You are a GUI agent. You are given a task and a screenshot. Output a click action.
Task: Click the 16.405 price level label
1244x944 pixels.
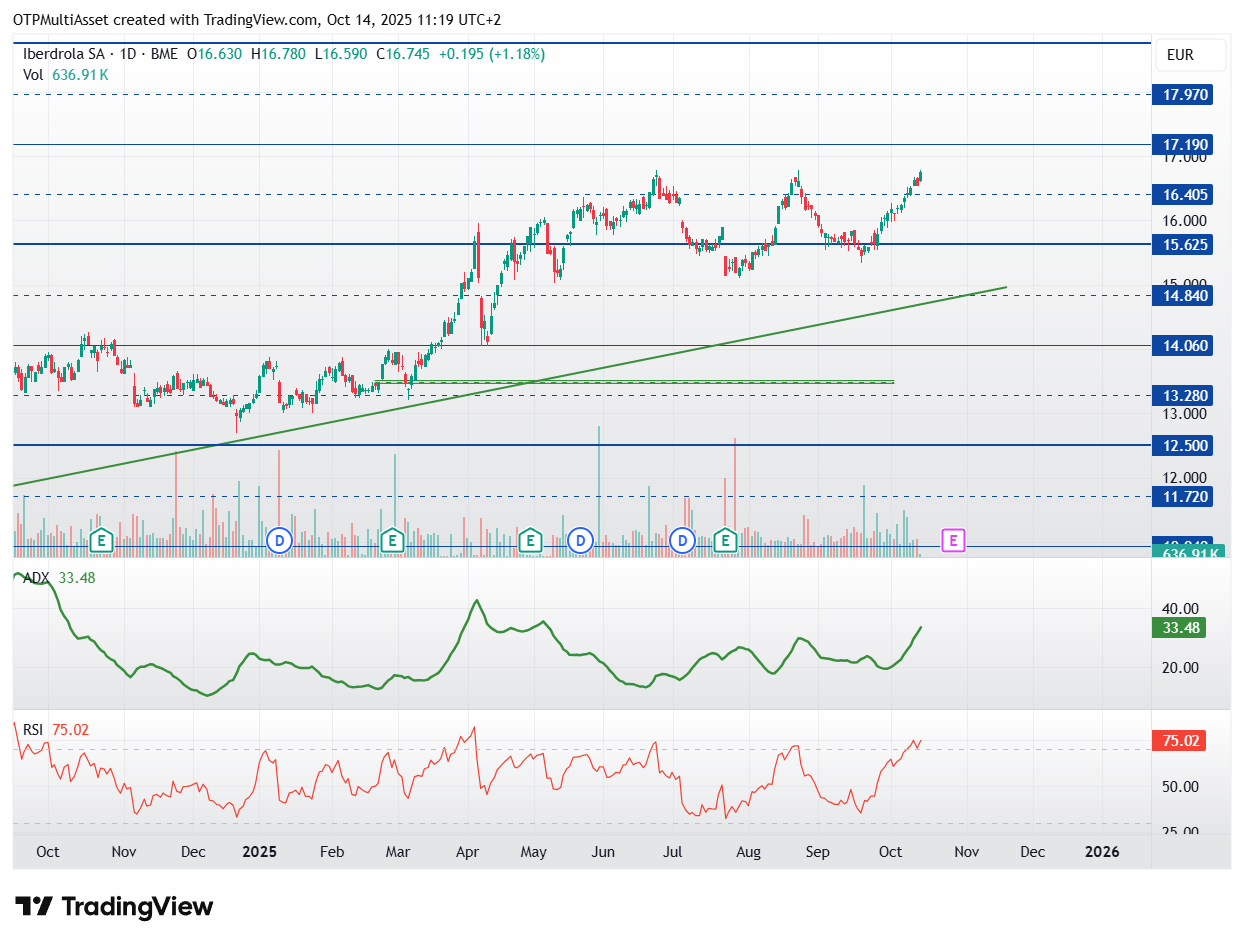click(x=1180, y=194)
